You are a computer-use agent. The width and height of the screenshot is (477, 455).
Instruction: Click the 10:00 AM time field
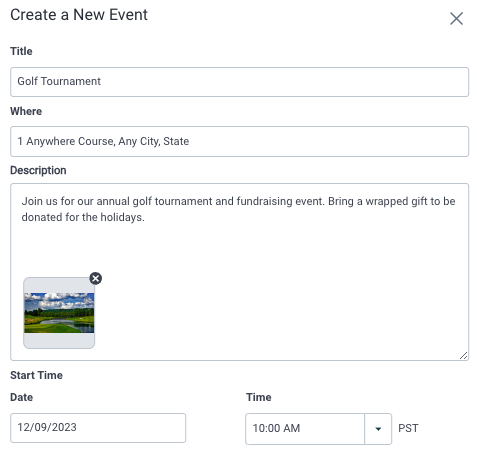coord(305,429)
